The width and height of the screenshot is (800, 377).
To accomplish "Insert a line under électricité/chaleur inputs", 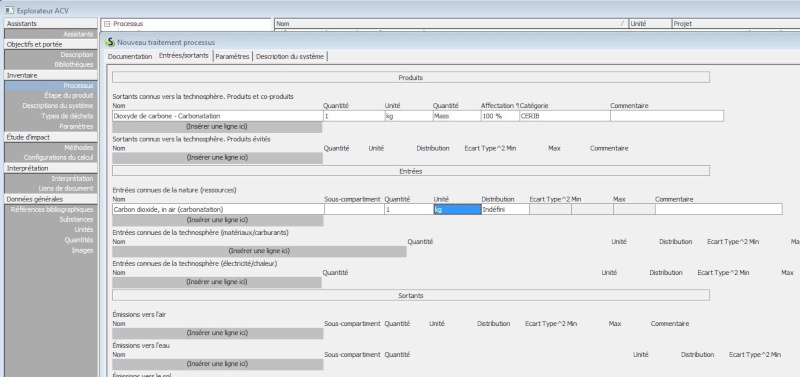I will tap(217, 282).
